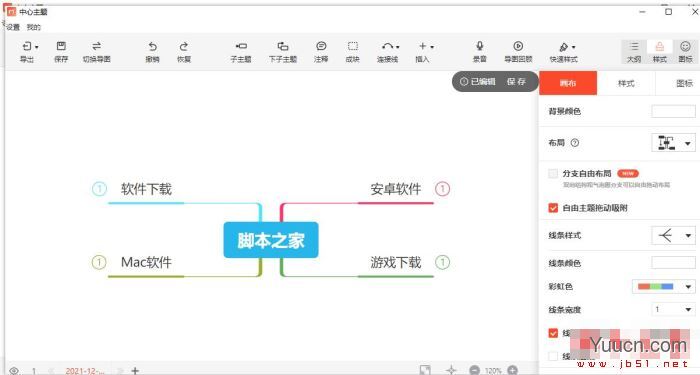Screen dimensions: 700x375
Task: Click the circled 1 marker beside 游戏下载
Action: (442, 262)
